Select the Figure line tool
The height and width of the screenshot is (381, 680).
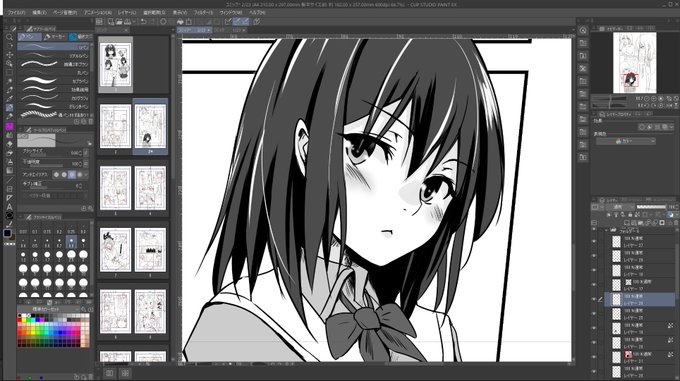point(9,179)
